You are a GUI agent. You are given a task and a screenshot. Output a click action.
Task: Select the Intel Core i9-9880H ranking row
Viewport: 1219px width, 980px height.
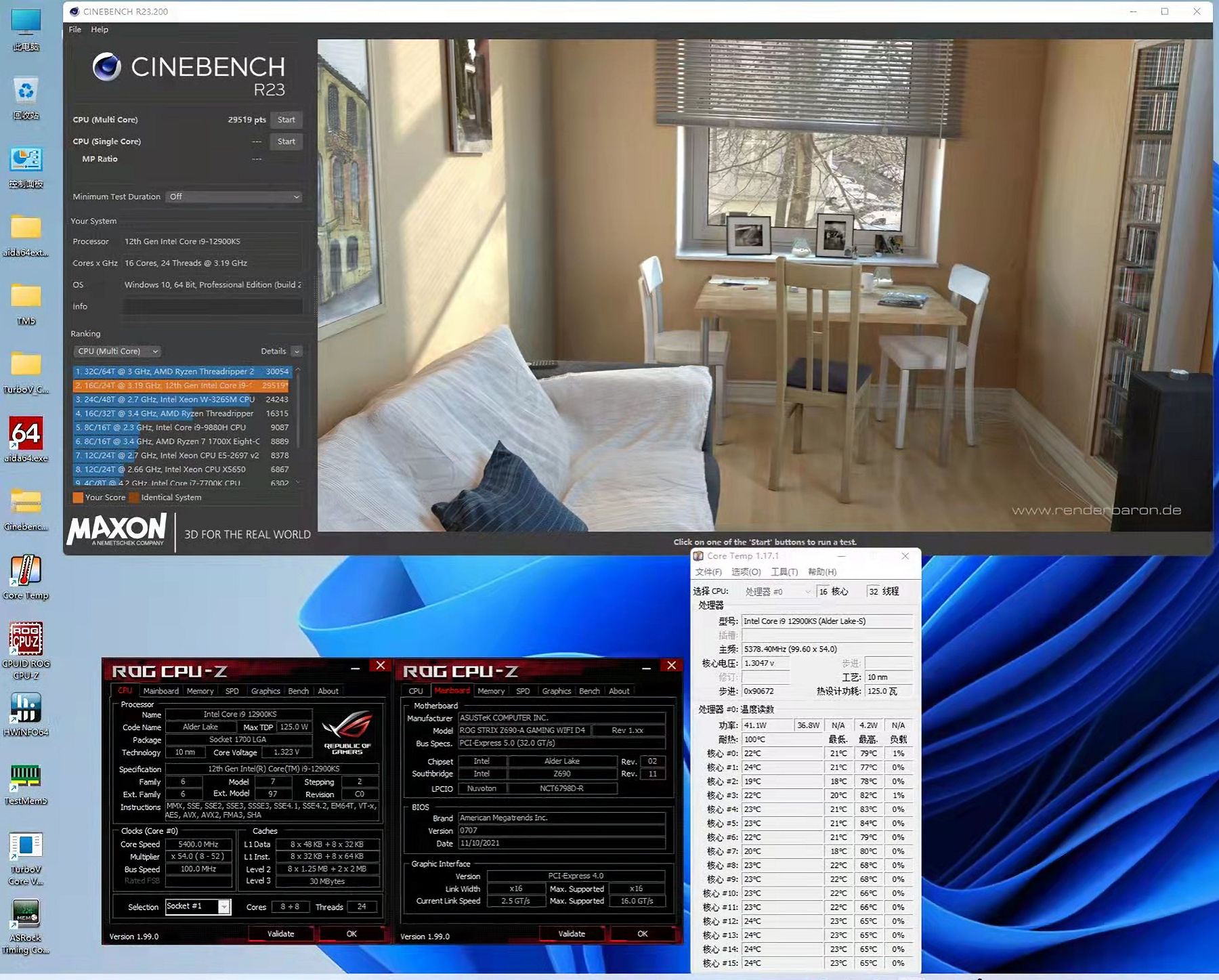click(x=182, y=428)
